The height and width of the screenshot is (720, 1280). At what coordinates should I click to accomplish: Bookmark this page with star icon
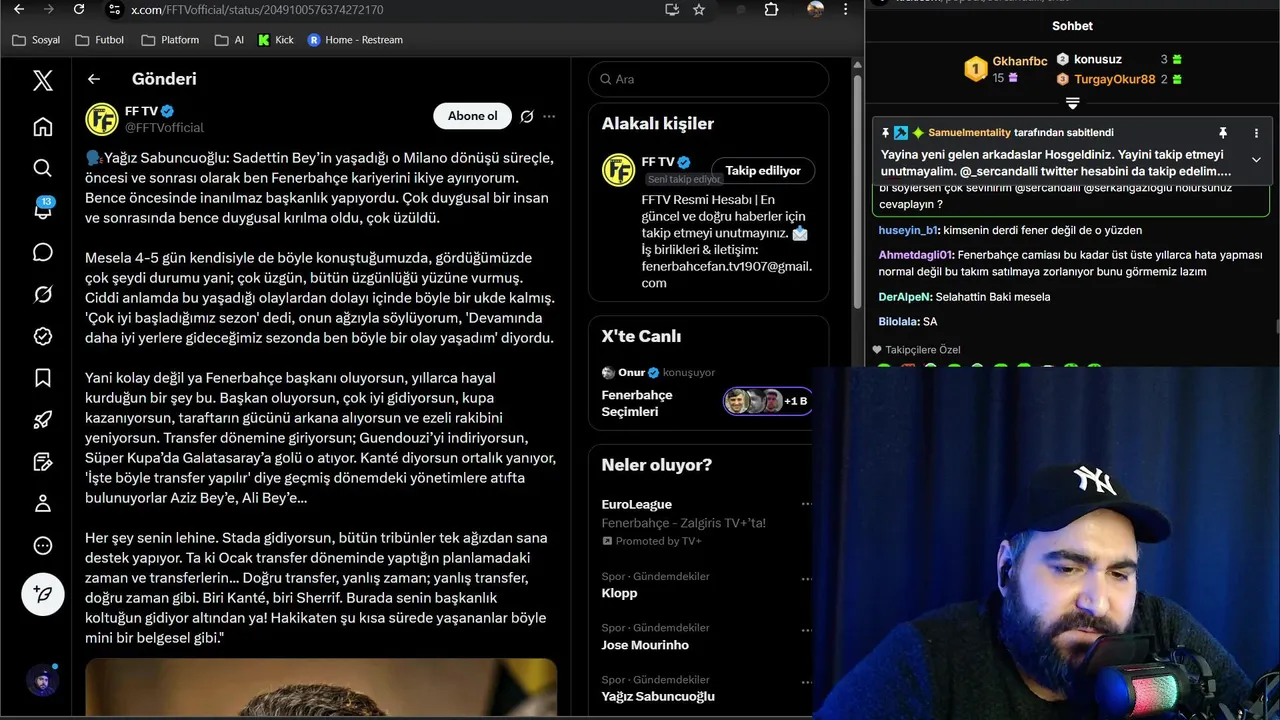coord(699,9)
